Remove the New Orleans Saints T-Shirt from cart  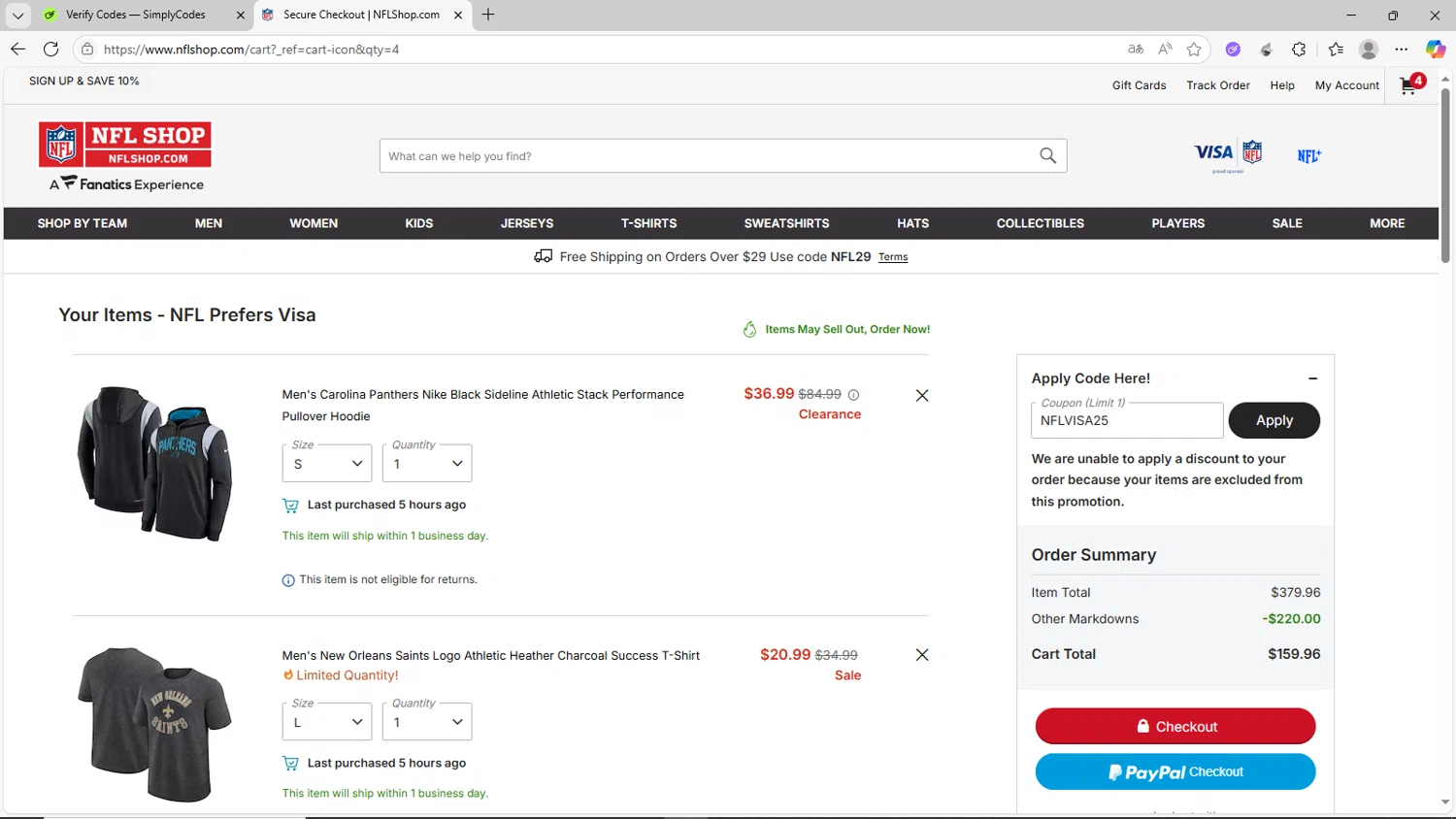tap(922, 655)
